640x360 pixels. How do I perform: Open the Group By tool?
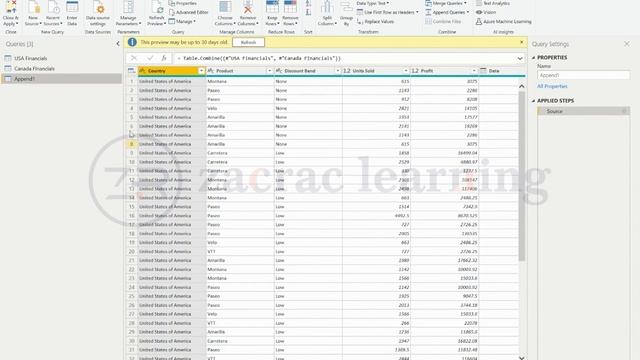pyautogui.click(x=346, y=13)
